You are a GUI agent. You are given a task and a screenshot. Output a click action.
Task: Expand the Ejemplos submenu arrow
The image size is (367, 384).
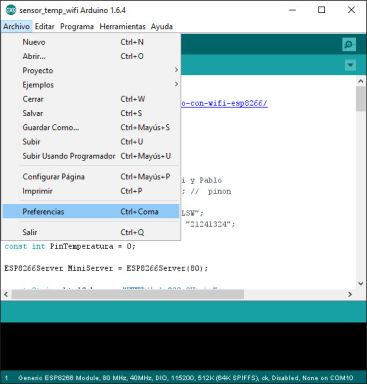click(176, 84)
